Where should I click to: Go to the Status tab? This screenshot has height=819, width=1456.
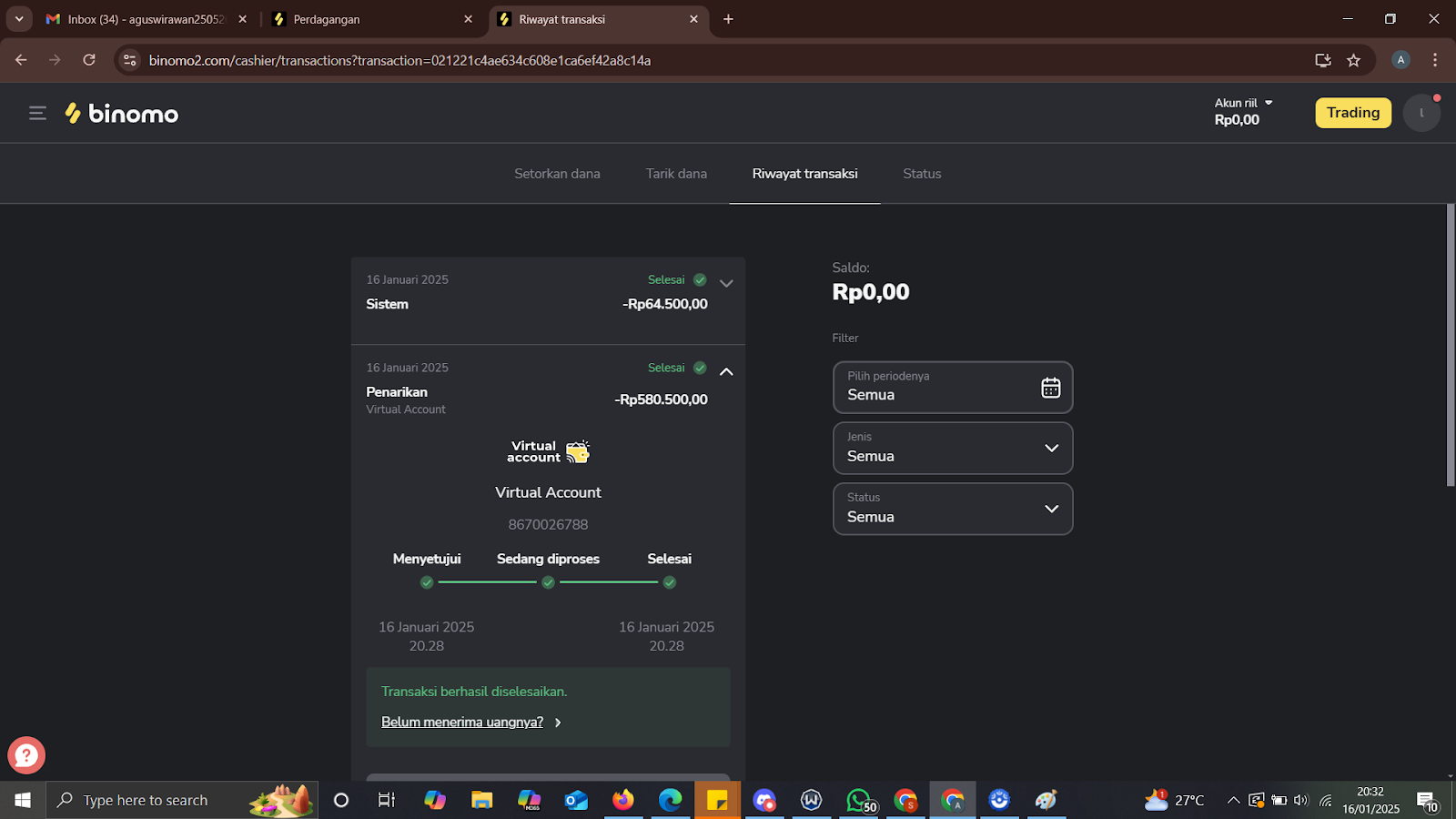click(922, 174)
